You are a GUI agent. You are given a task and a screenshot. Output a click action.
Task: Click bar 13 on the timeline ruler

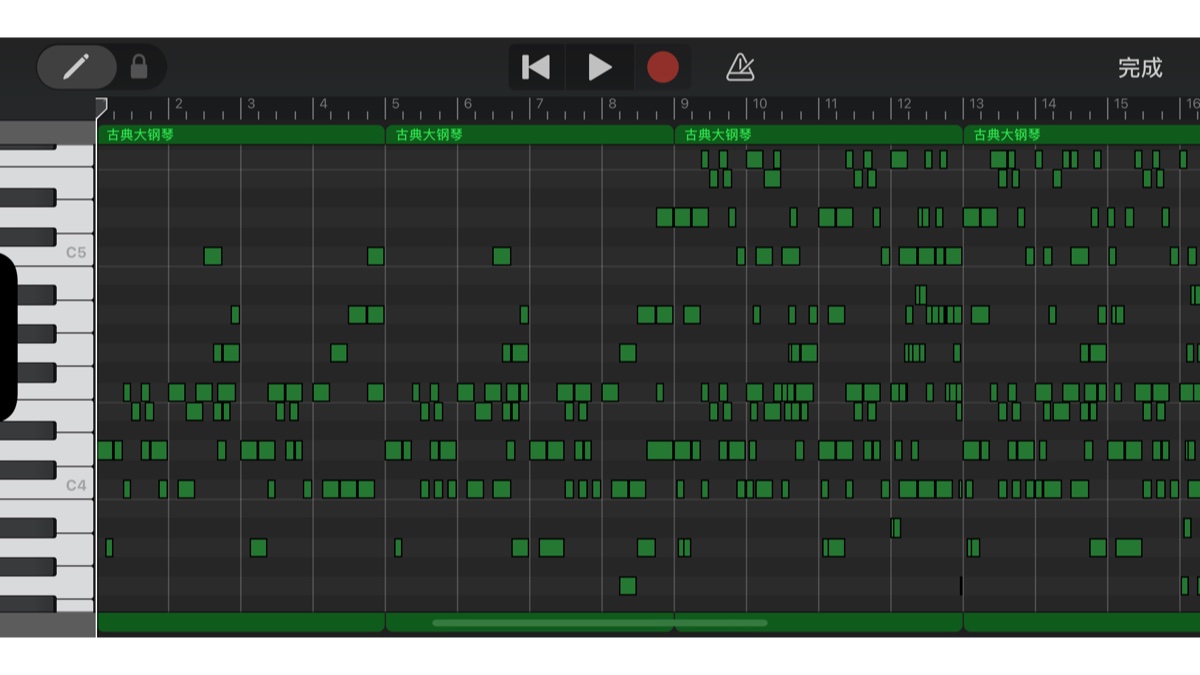975,105
